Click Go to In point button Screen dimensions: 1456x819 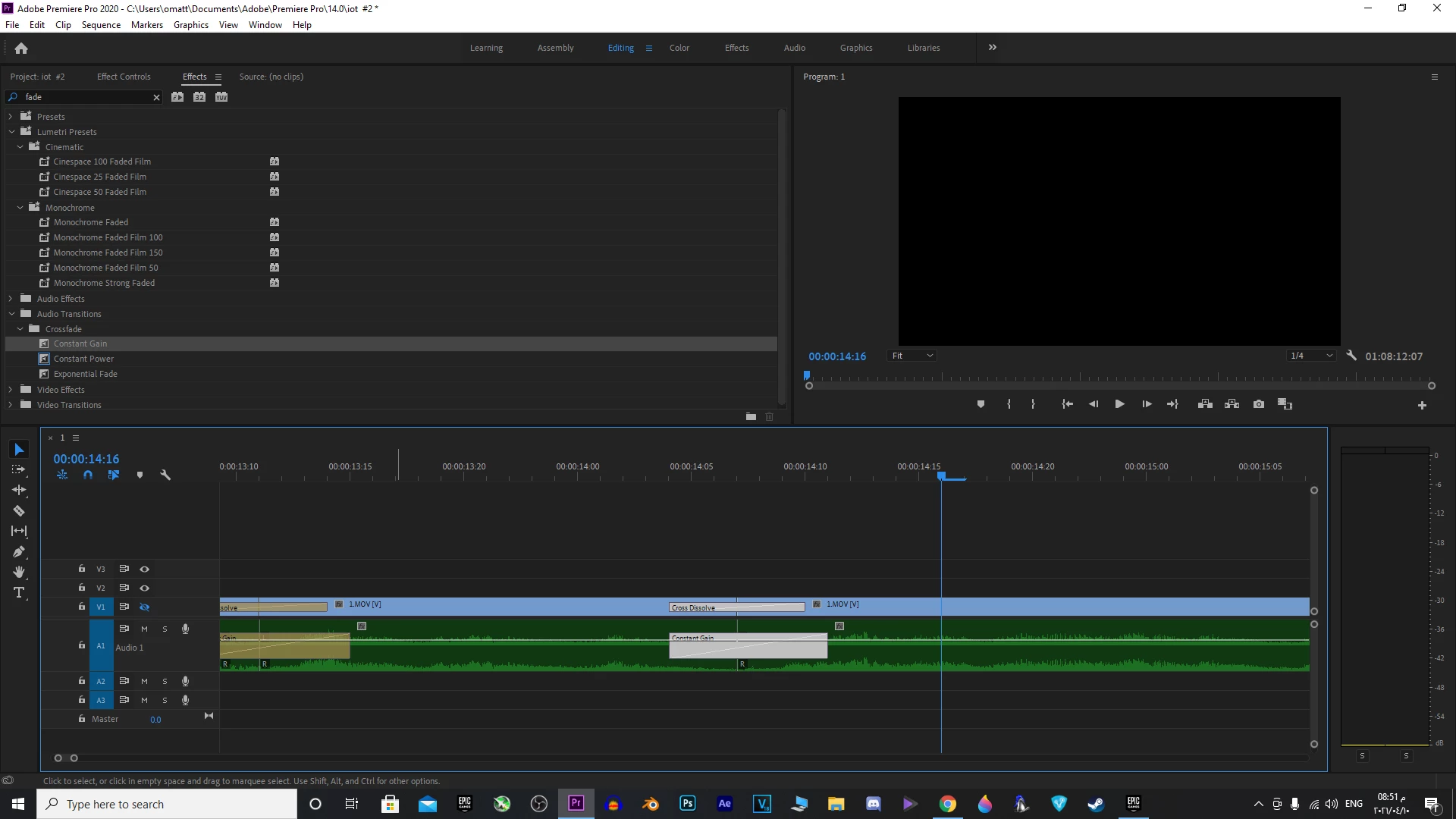pos(1067,404)
